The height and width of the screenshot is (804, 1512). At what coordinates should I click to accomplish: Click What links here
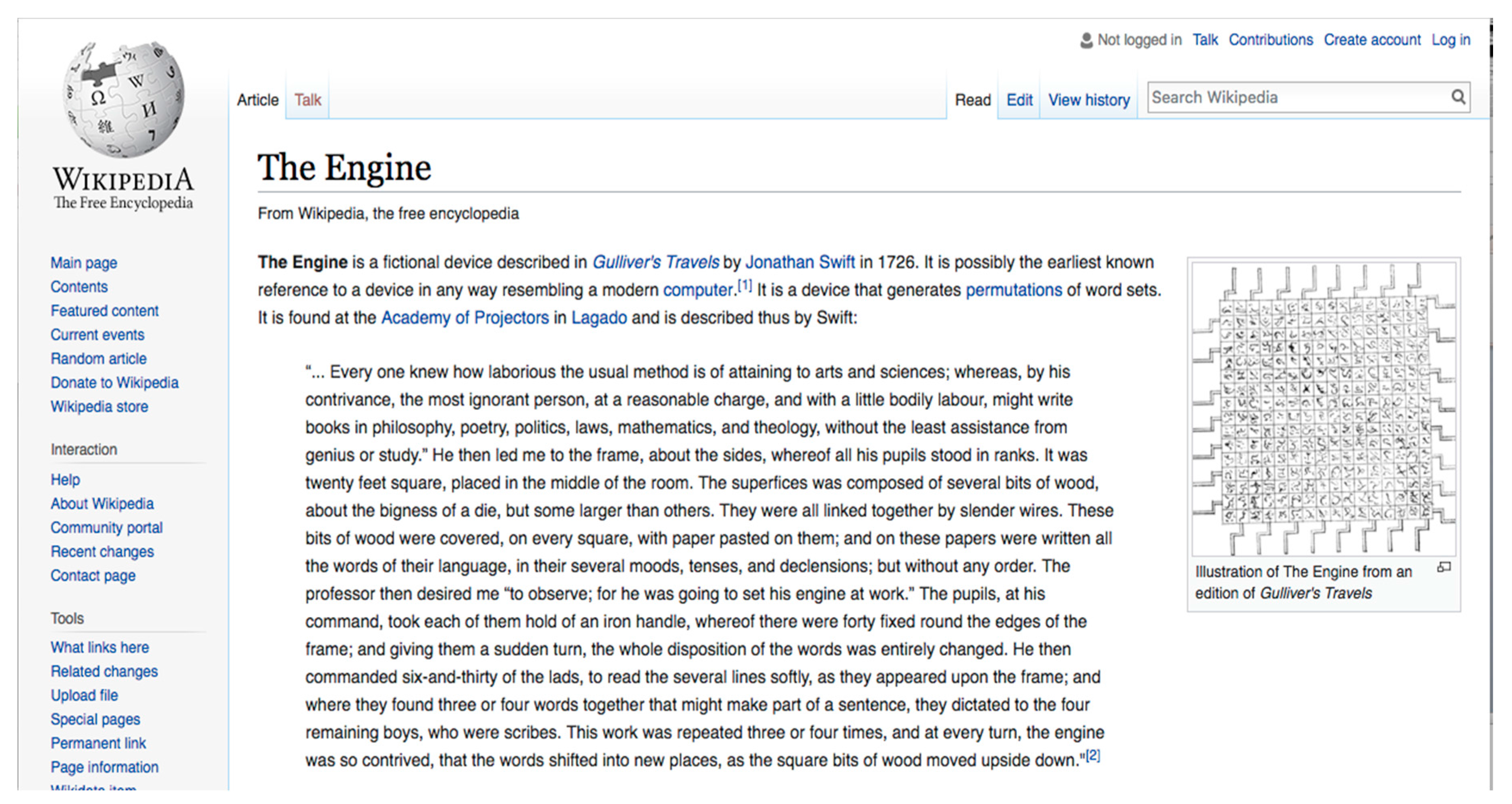(100, 648)
